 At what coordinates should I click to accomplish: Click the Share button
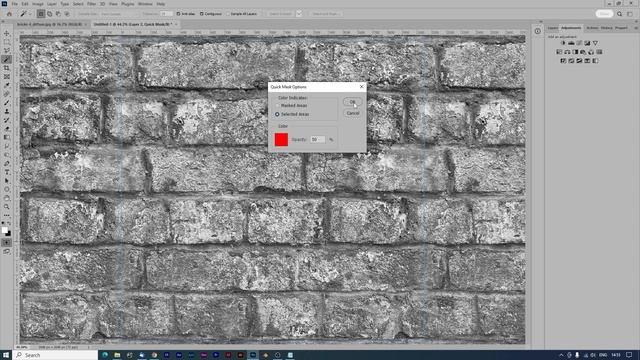tap(604, 13)
